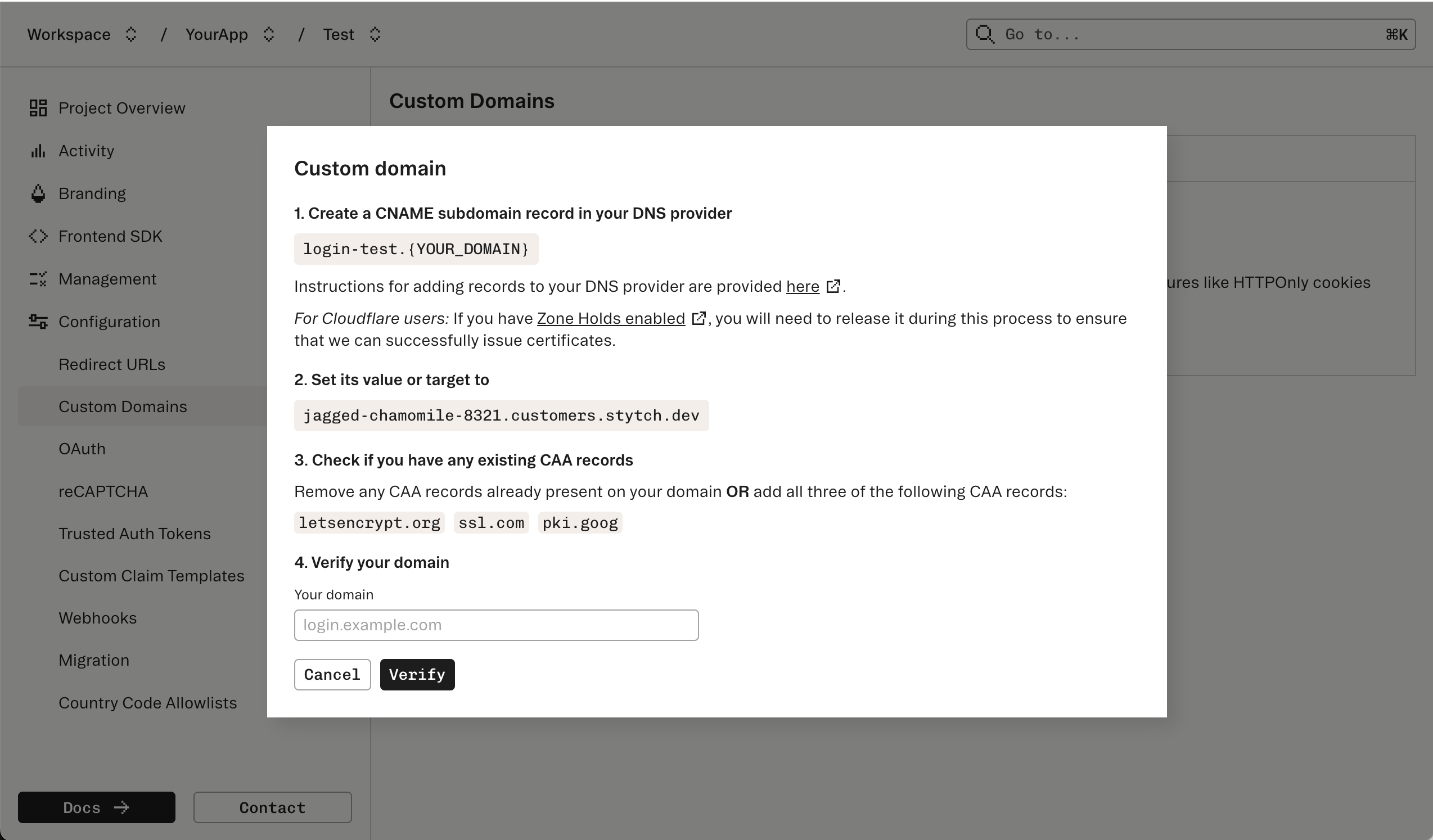This screenshot has height=840, width=1433.
Task: Open the external link icon next to here
Action: tap(833, 286)
